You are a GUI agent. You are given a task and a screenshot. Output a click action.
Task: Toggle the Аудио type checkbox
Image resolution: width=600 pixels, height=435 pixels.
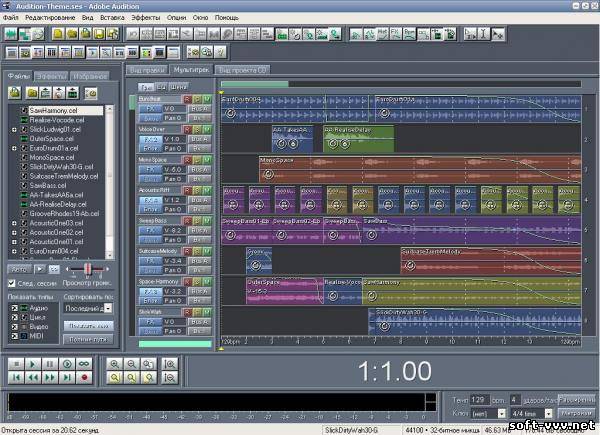pyautogui.click(x=15, y=308)
